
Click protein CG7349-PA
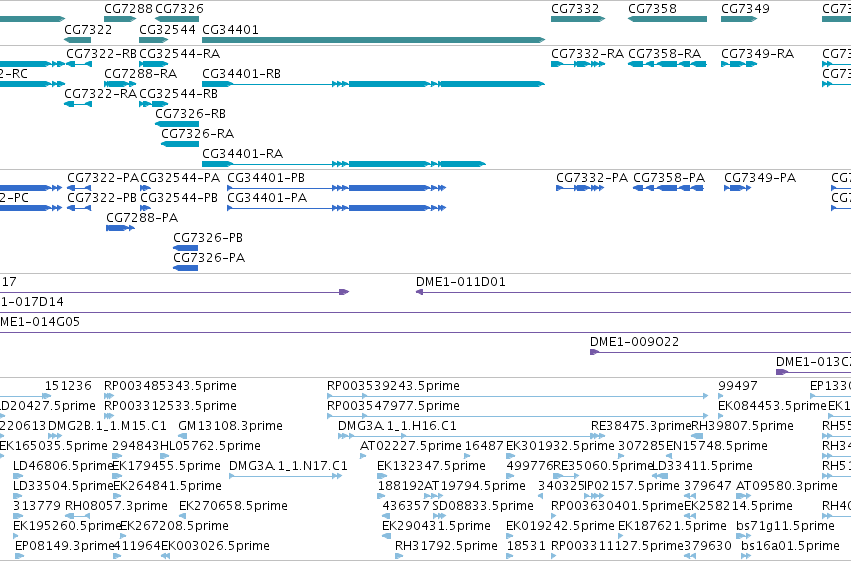tap(738, 188)
